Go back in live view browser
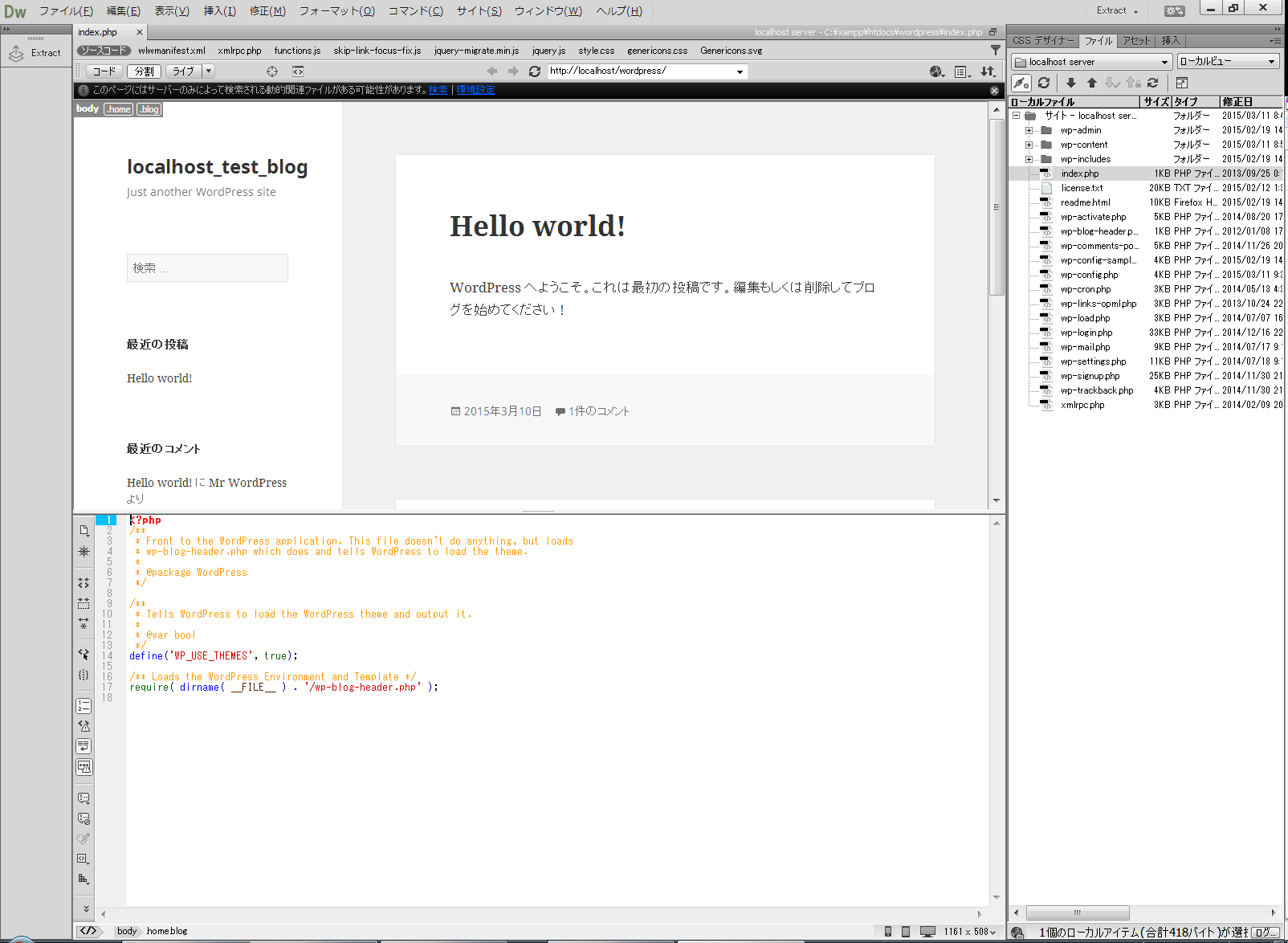Viewport: 1288px width, 943px height. coord(492,71)
